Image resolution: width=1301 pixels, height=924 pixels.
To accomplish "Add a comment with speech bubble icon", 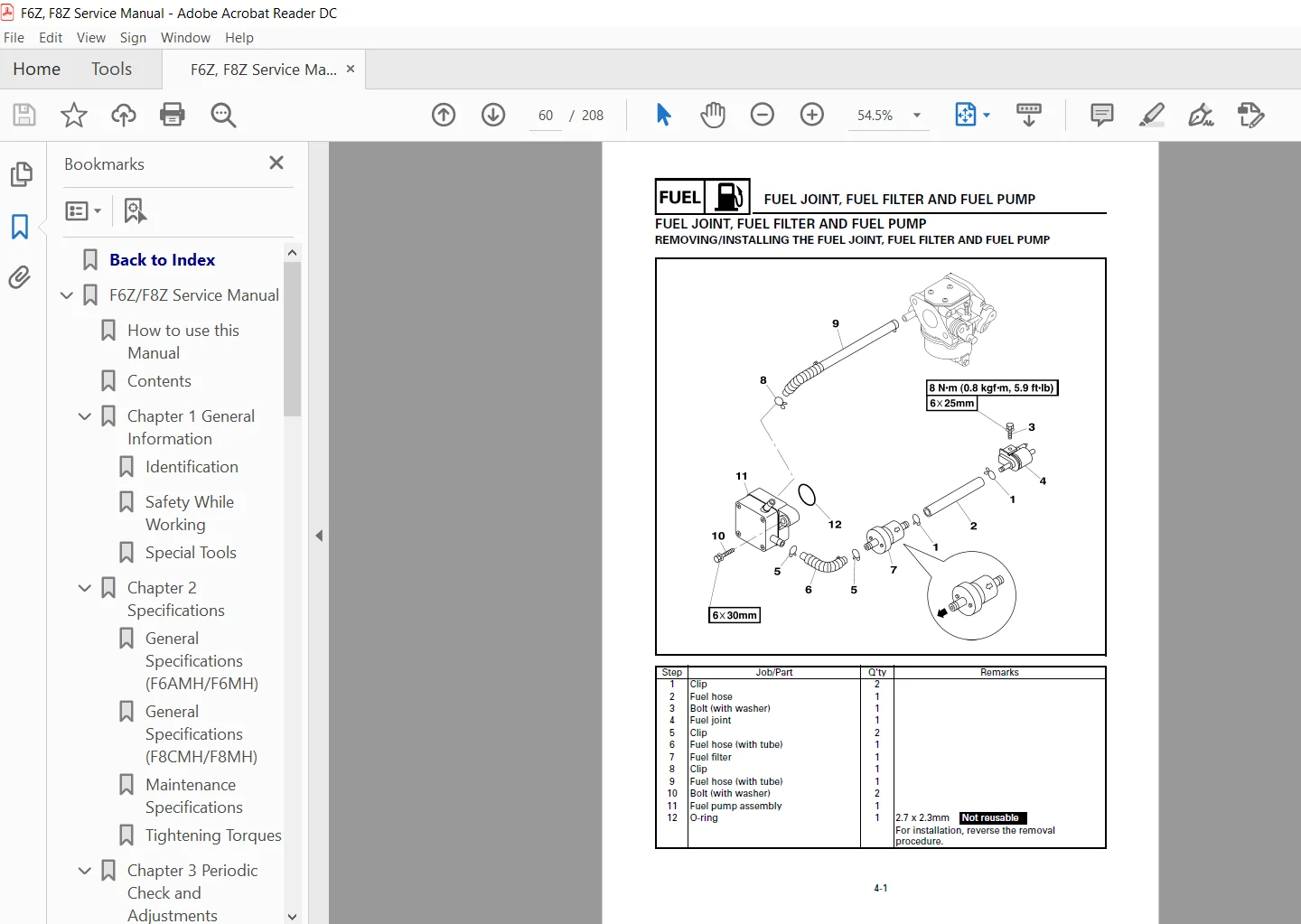I will click(1102, 115).
